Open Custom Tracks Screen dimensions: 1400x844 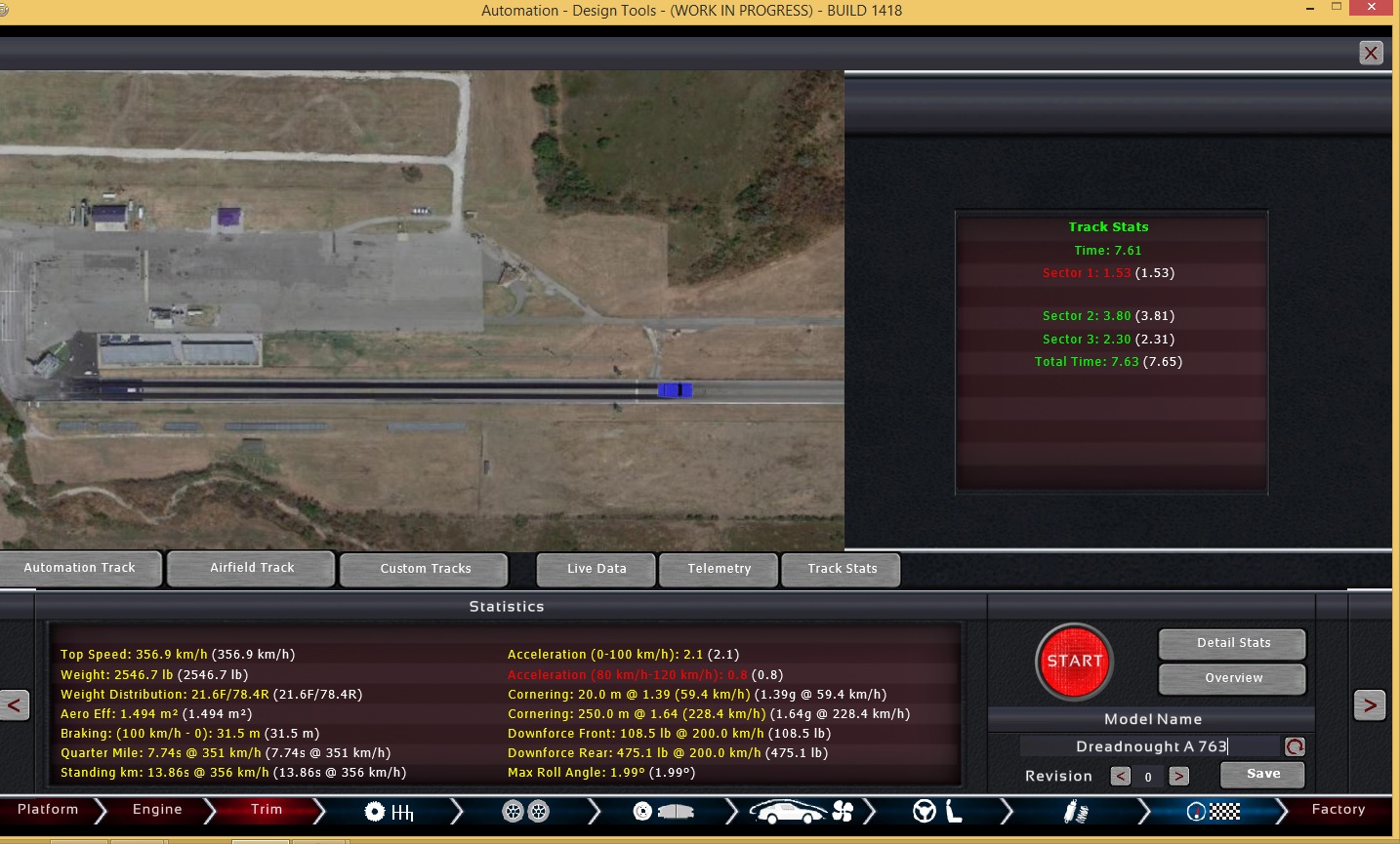click(x=425, y=569)
